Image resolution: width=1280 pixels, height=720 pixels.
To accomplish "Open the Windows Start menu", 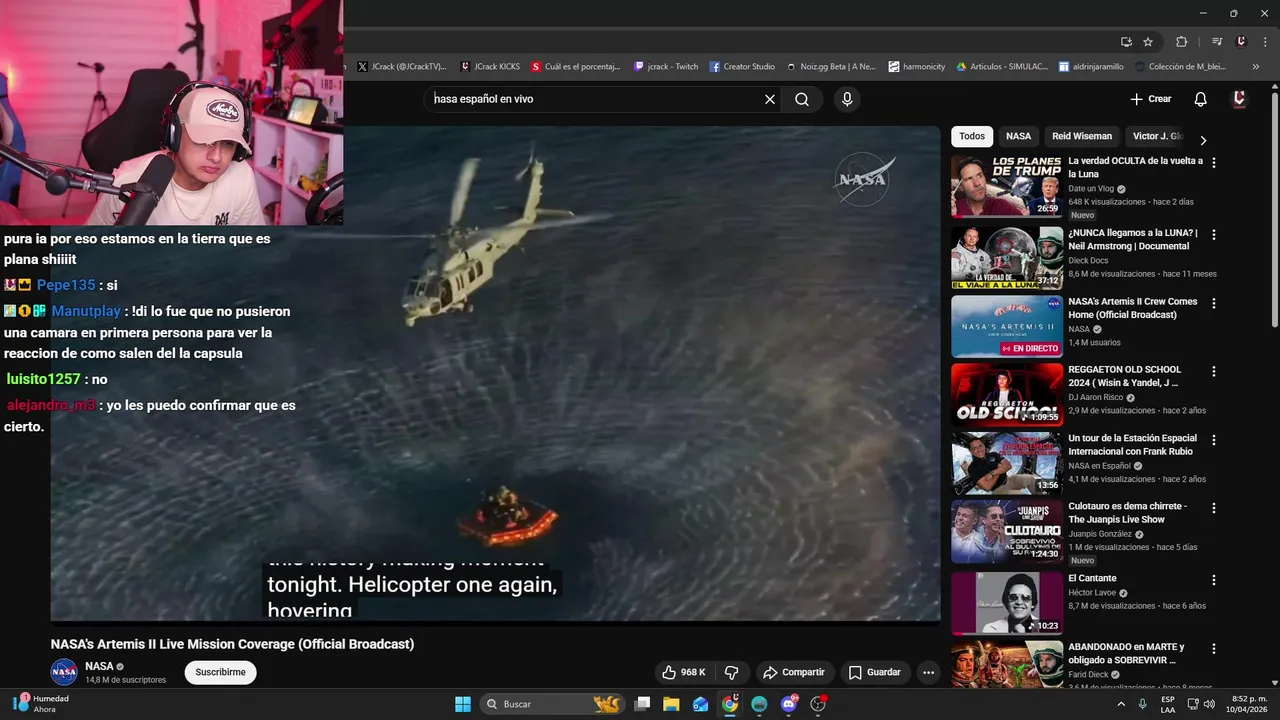I will tap(463, 704).
